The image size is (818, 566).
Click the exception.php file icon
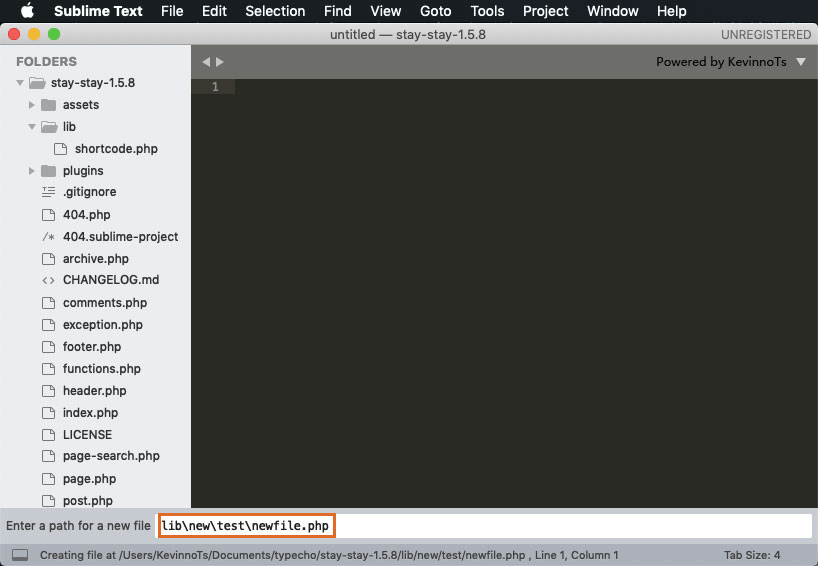coord(49,324)
